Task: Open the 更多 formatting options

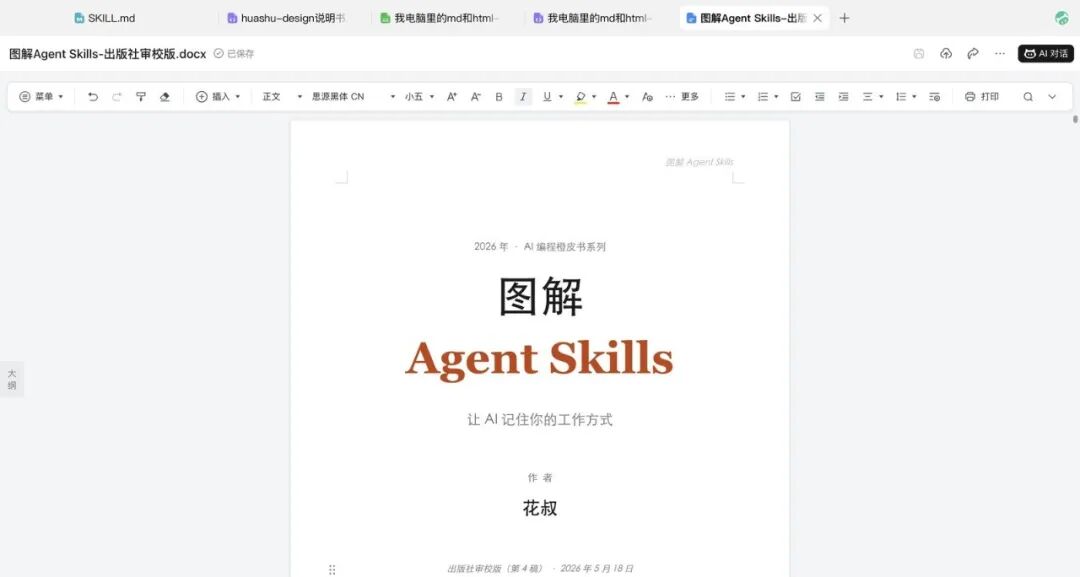Action: click(x=683, y=97)
